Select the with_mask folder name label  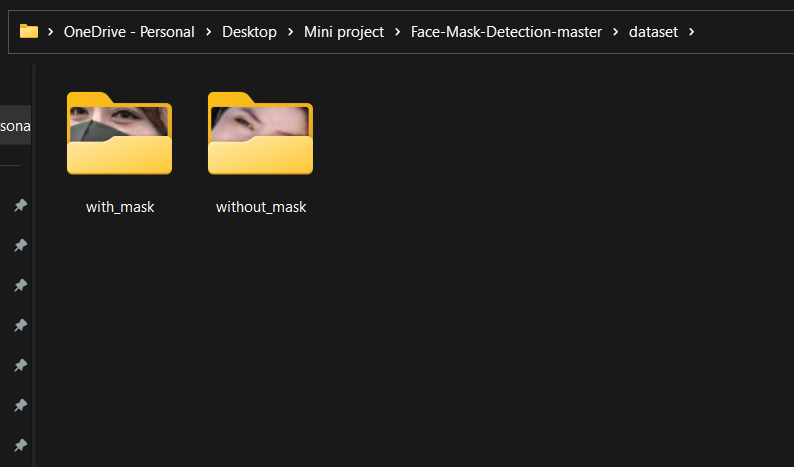tap(120, 207)
